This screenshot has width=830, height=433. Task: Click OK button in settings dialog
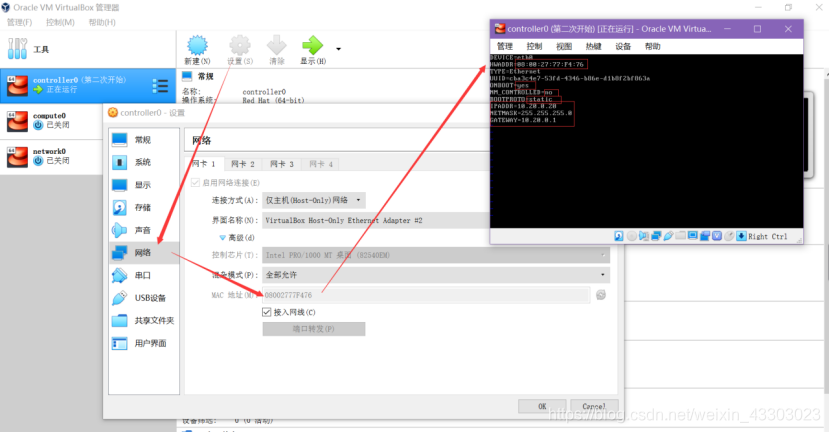pyautogui.click(x=542, y=406)
